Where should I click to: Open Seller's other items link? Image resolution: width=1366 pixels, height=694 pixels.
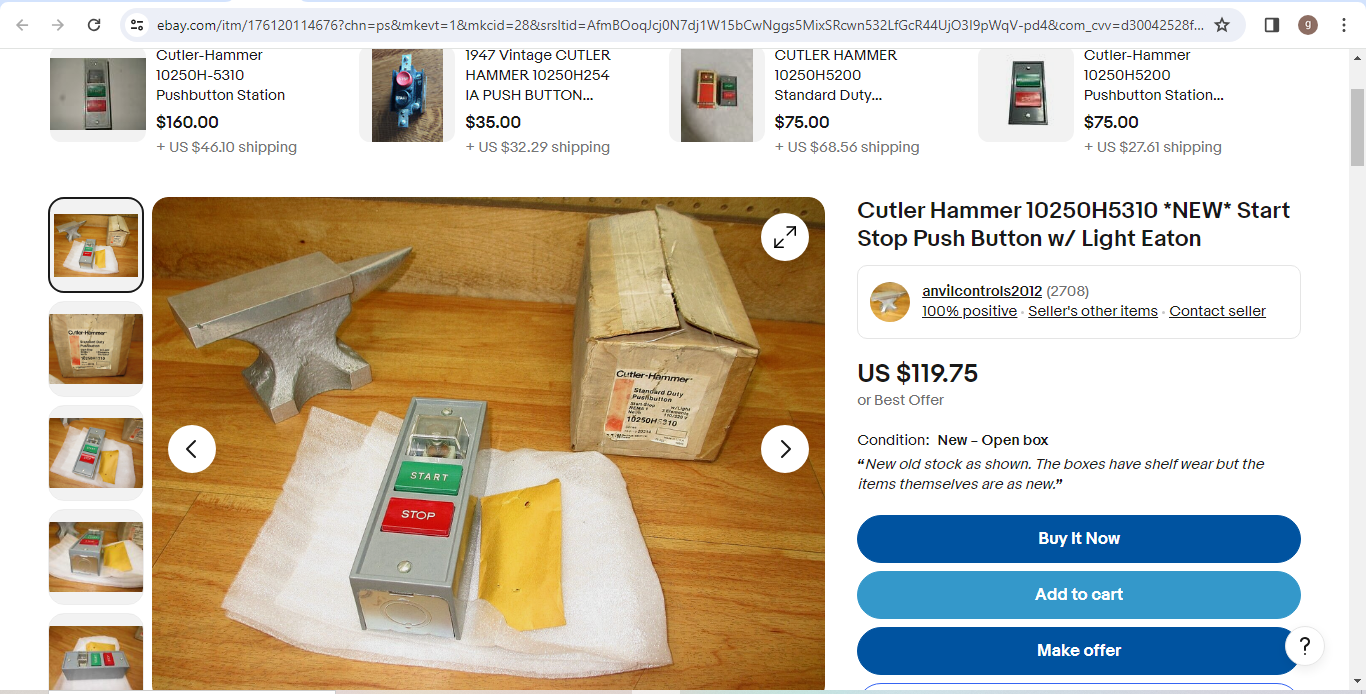[1093, 311]
